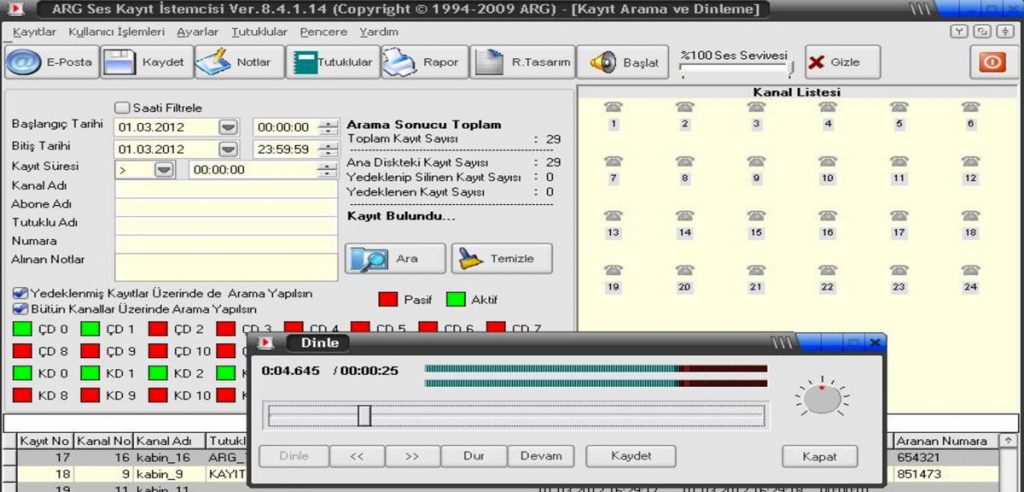Viewport: 1024px width, 492px height.
Task: Click the Ara search button
Action: [x=394, y=258]
